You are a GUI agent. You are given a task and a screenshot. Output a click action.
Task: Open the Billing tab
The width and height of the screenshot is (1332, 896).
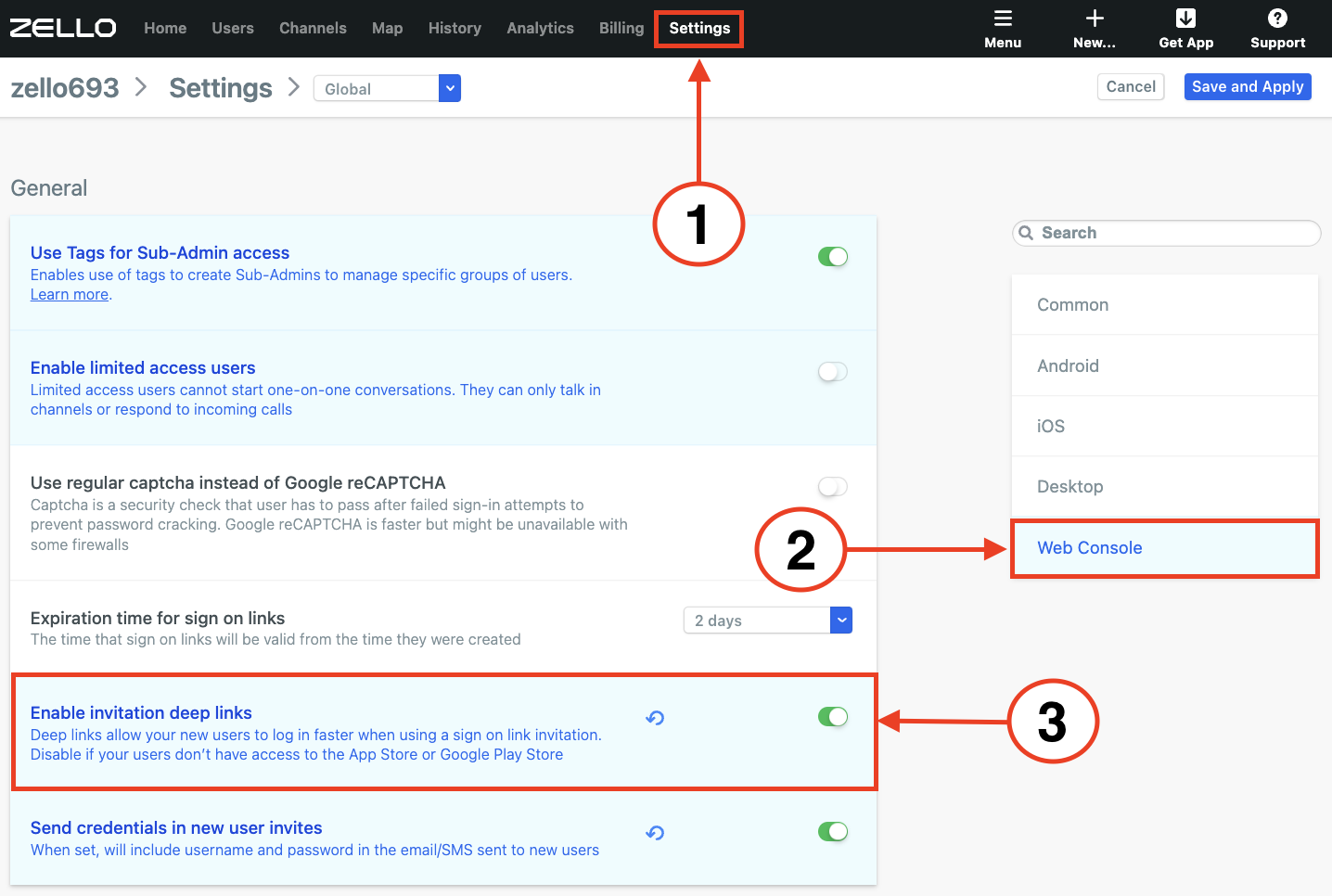coord(621,28)
